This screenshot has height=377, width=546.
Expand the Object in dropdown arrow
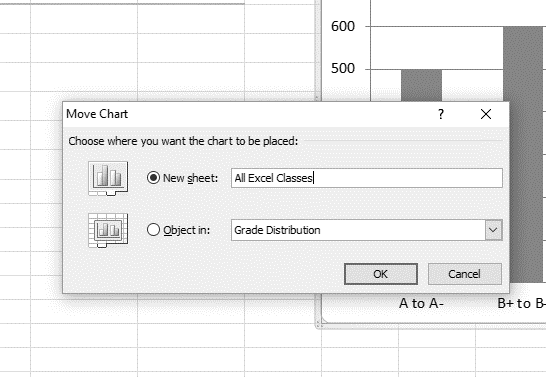pyautogui.click(x=493, y=230)
